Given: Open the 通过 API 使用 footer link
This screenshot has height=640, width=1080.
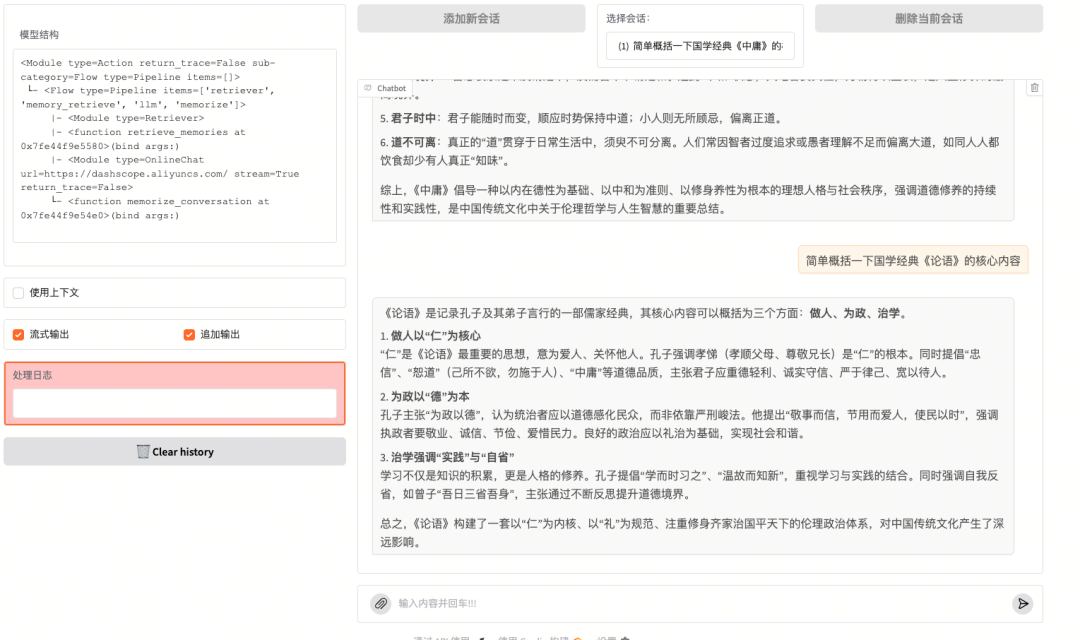Looking at the screenshot, I should 440,637.
